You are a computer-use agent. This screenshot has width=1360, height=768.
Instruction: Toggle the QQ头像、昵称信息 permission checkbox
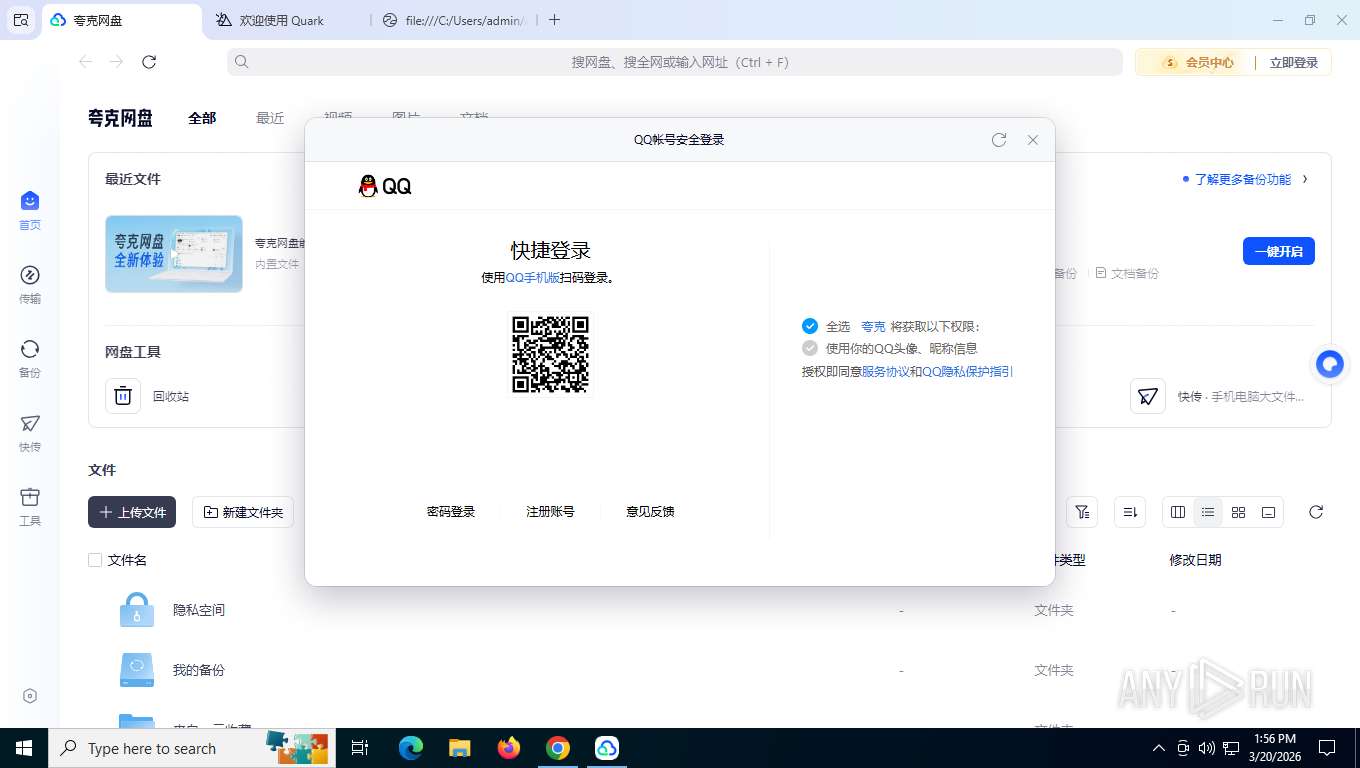click(810, 348)
